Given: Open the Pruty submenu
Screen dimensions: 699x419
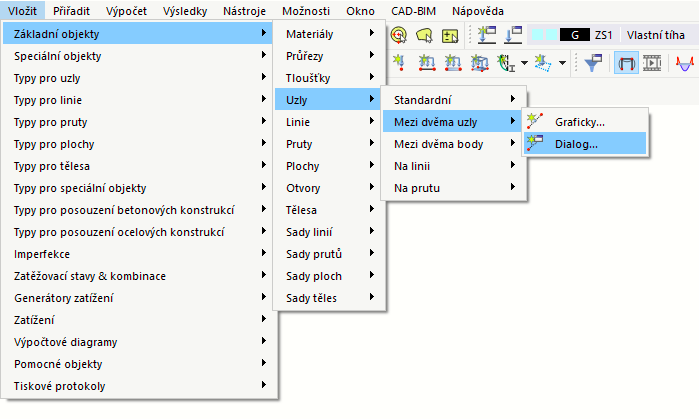Looking at the screenshot, I should coord(329,144).
